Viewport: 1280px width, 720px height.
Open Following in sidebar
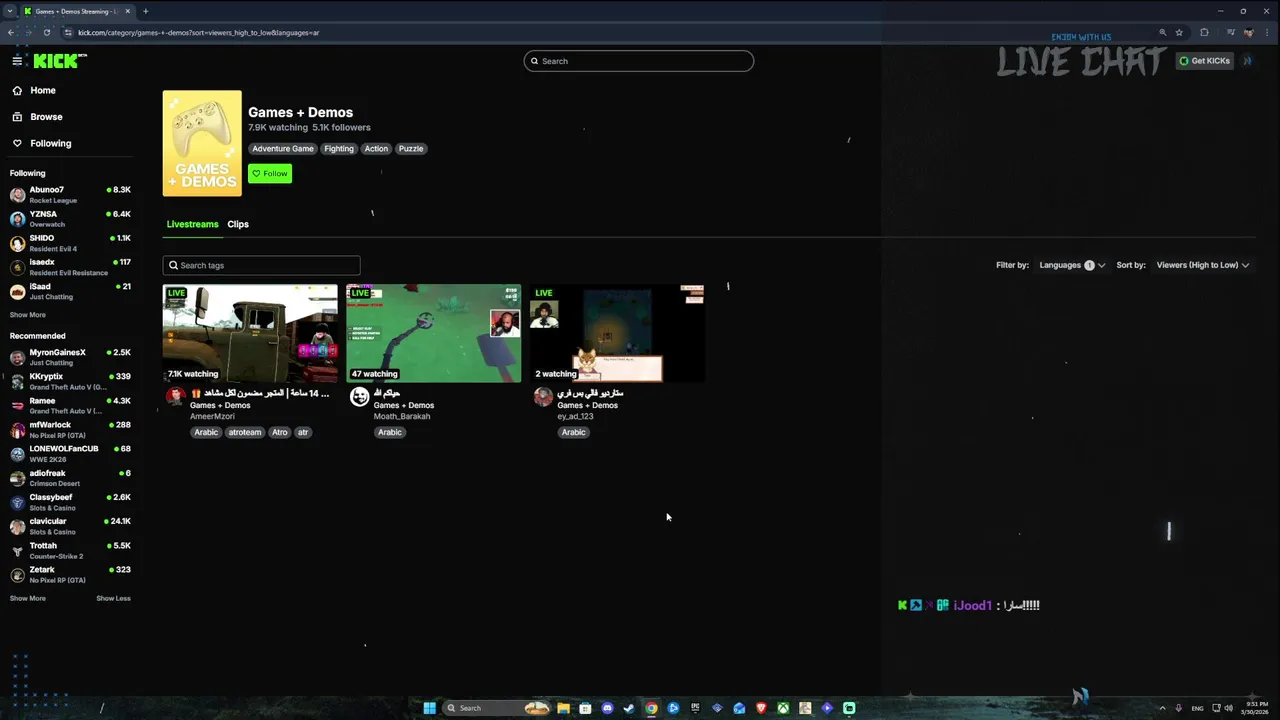click(50, 143)
